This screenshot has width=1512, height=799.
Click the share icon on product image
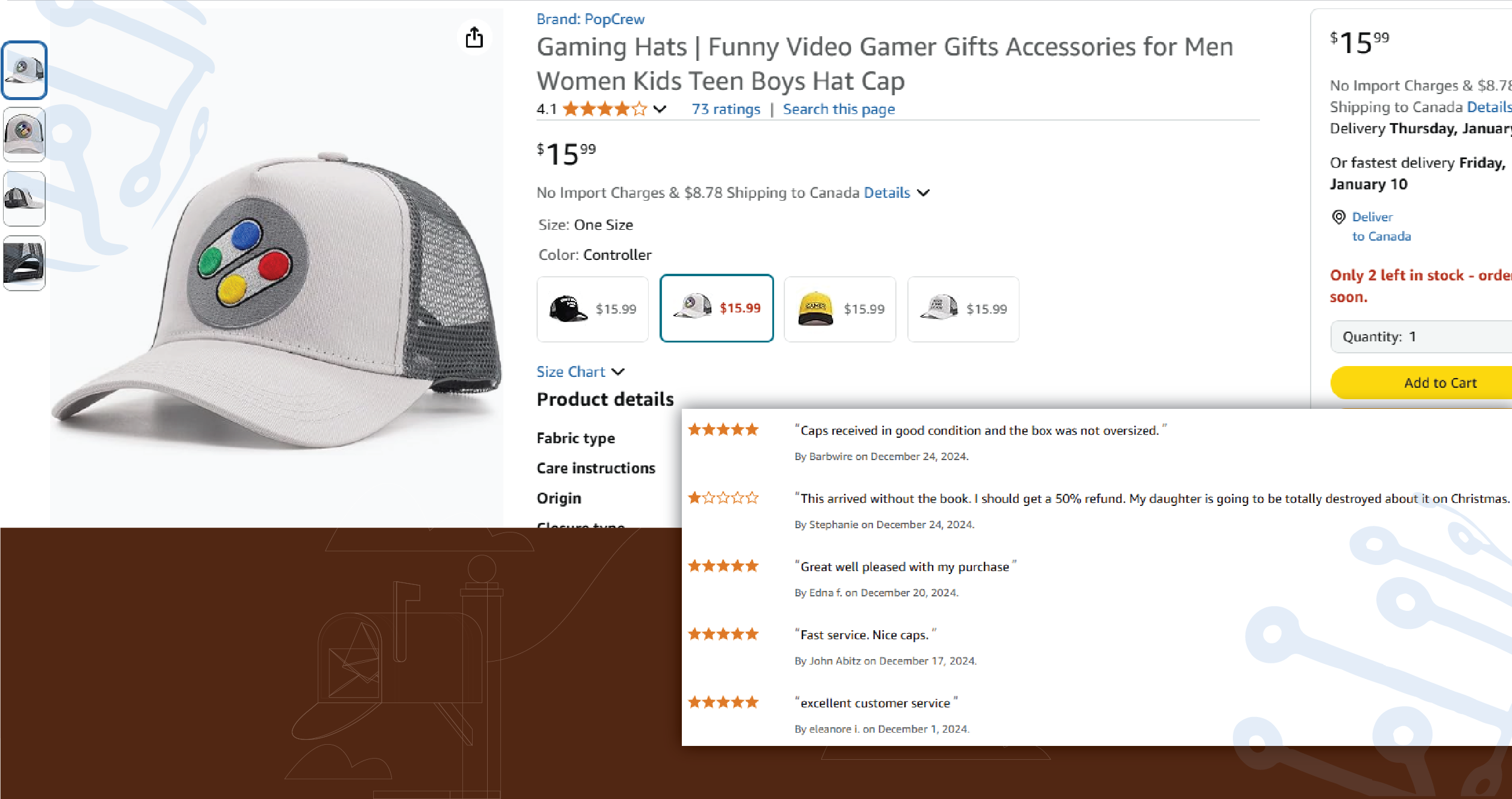point(474,37)
